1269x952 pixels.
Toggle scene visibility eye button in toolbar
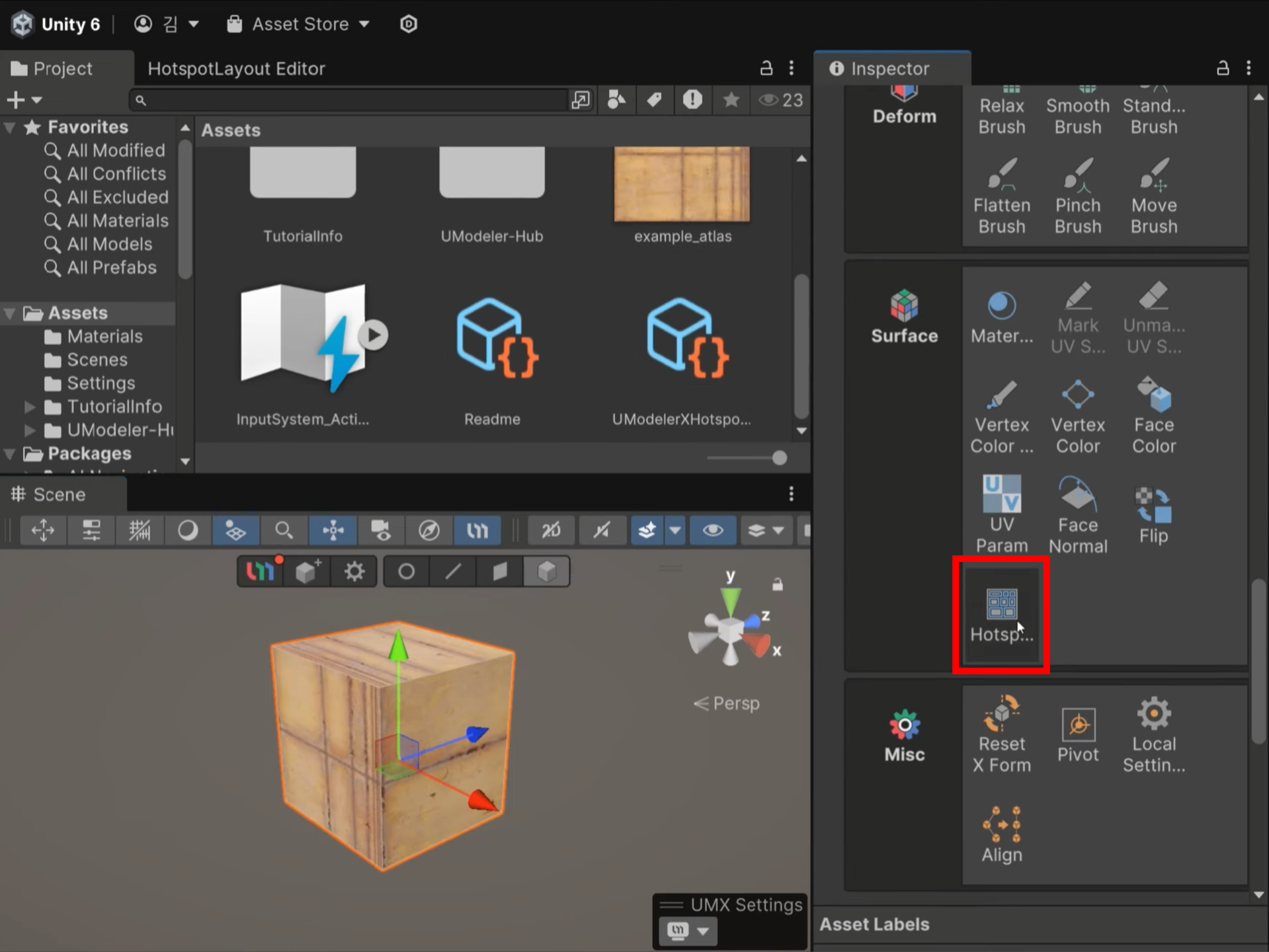(712, 530)
